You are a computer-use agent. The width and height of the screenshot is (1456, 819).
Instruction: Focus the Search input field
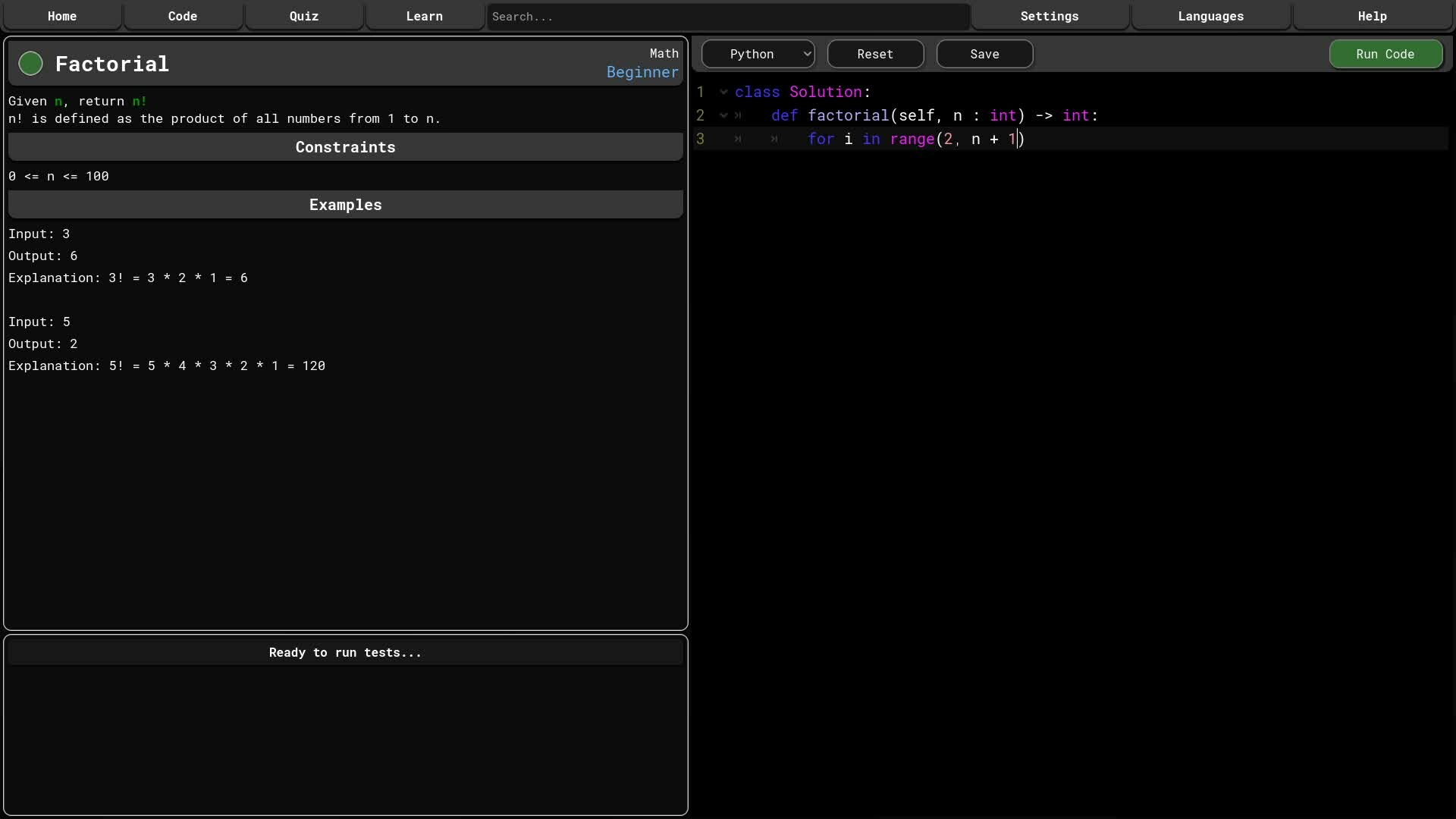click(728, 16)
